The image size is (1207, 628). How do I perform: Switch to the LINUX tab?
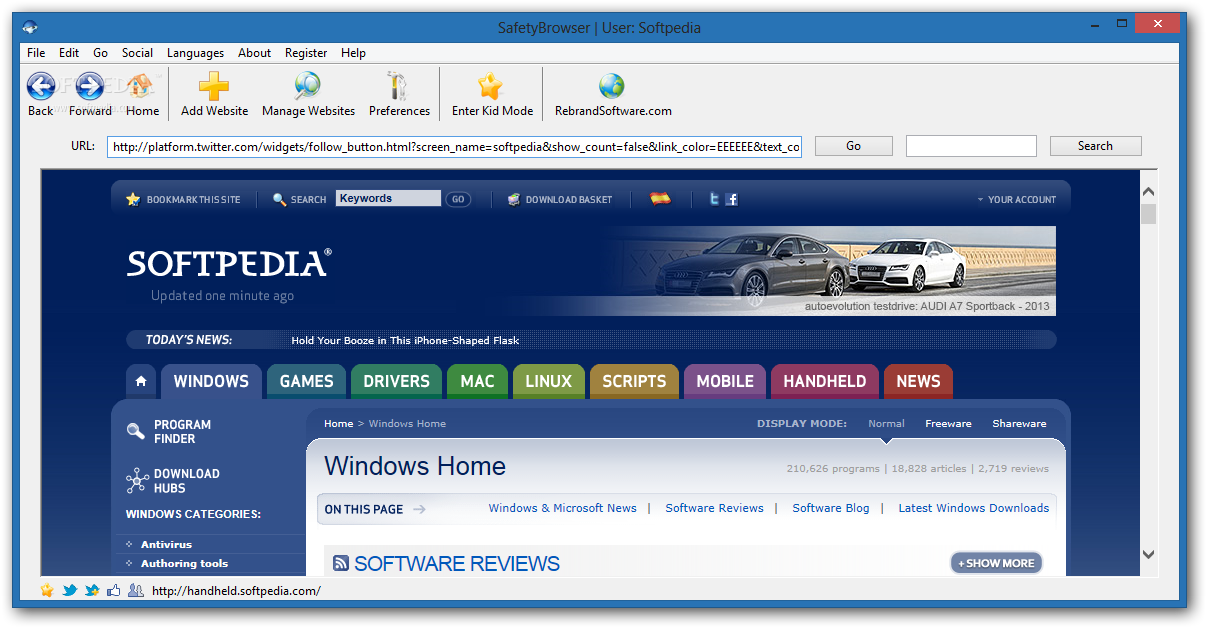[x=548, y=381]
